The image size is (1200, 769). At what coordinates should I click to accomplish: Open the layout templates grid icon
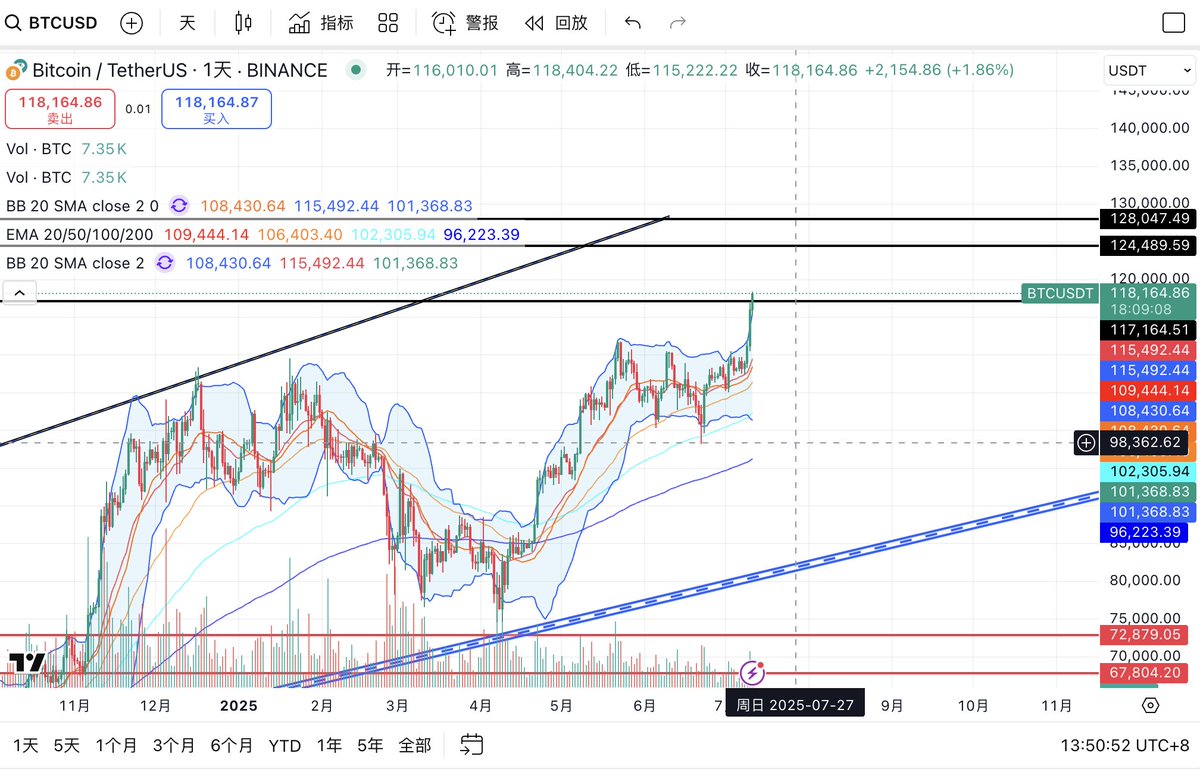[x=389, y=22]
